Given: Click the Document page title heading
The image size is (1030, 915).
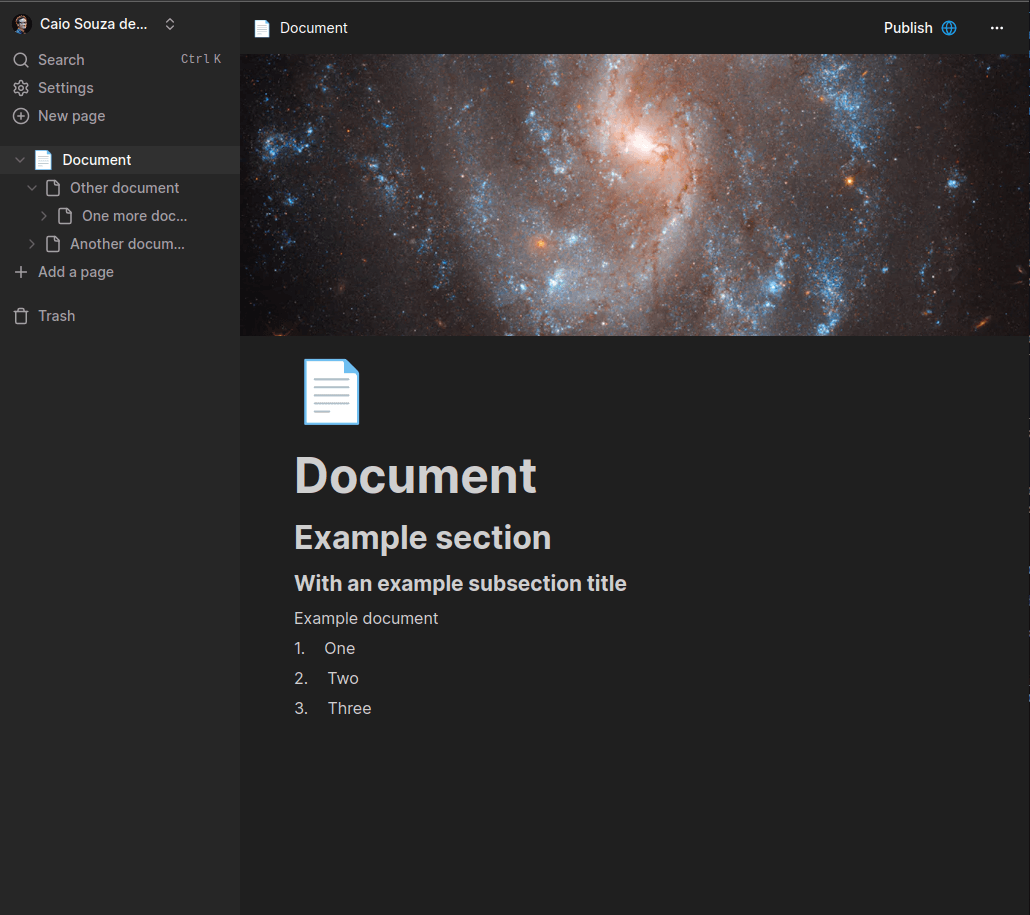Looking at the screenshot, I should pyautogui.click(x=415, y=475).
